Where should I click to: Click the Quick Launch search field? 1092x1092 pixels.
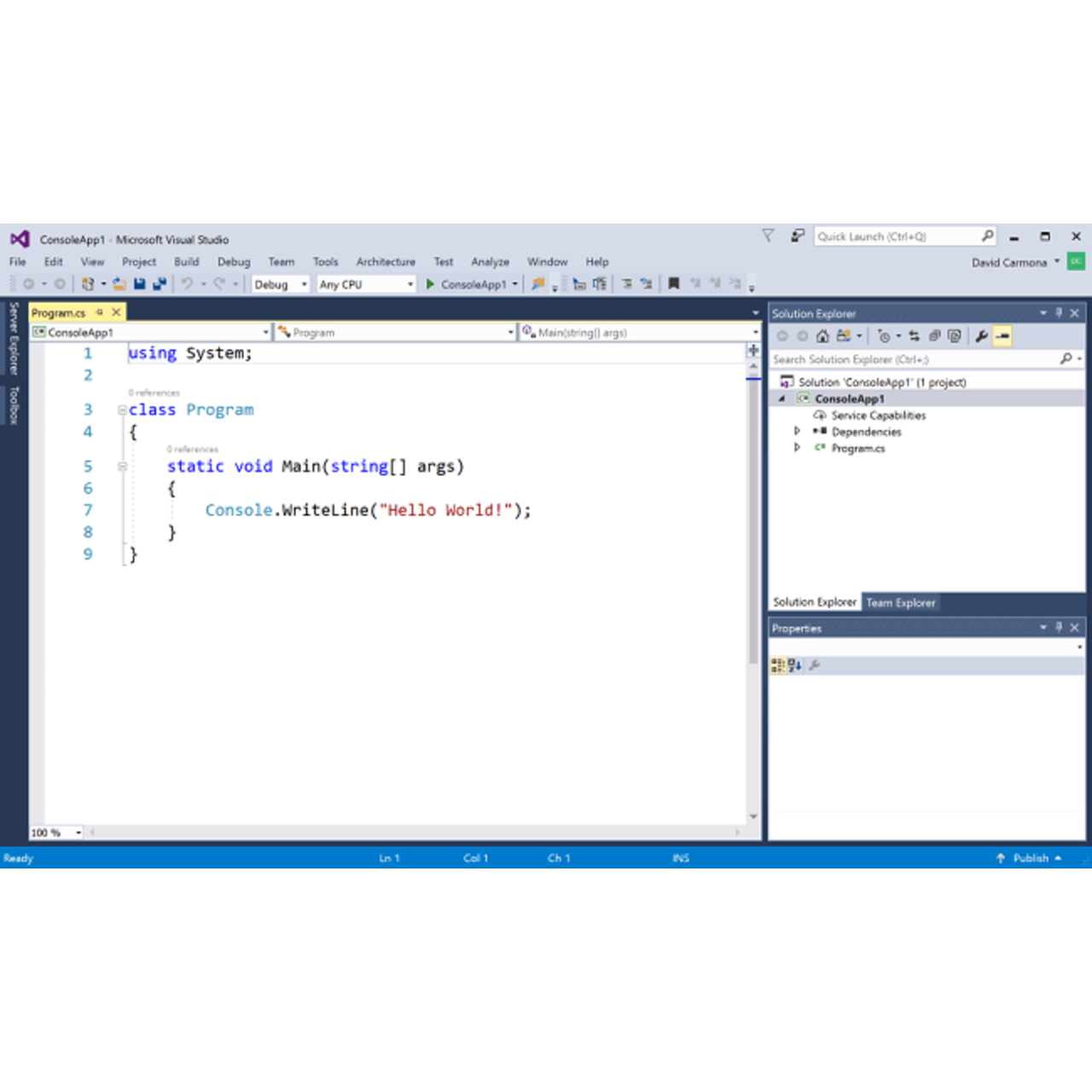point(896,236)
